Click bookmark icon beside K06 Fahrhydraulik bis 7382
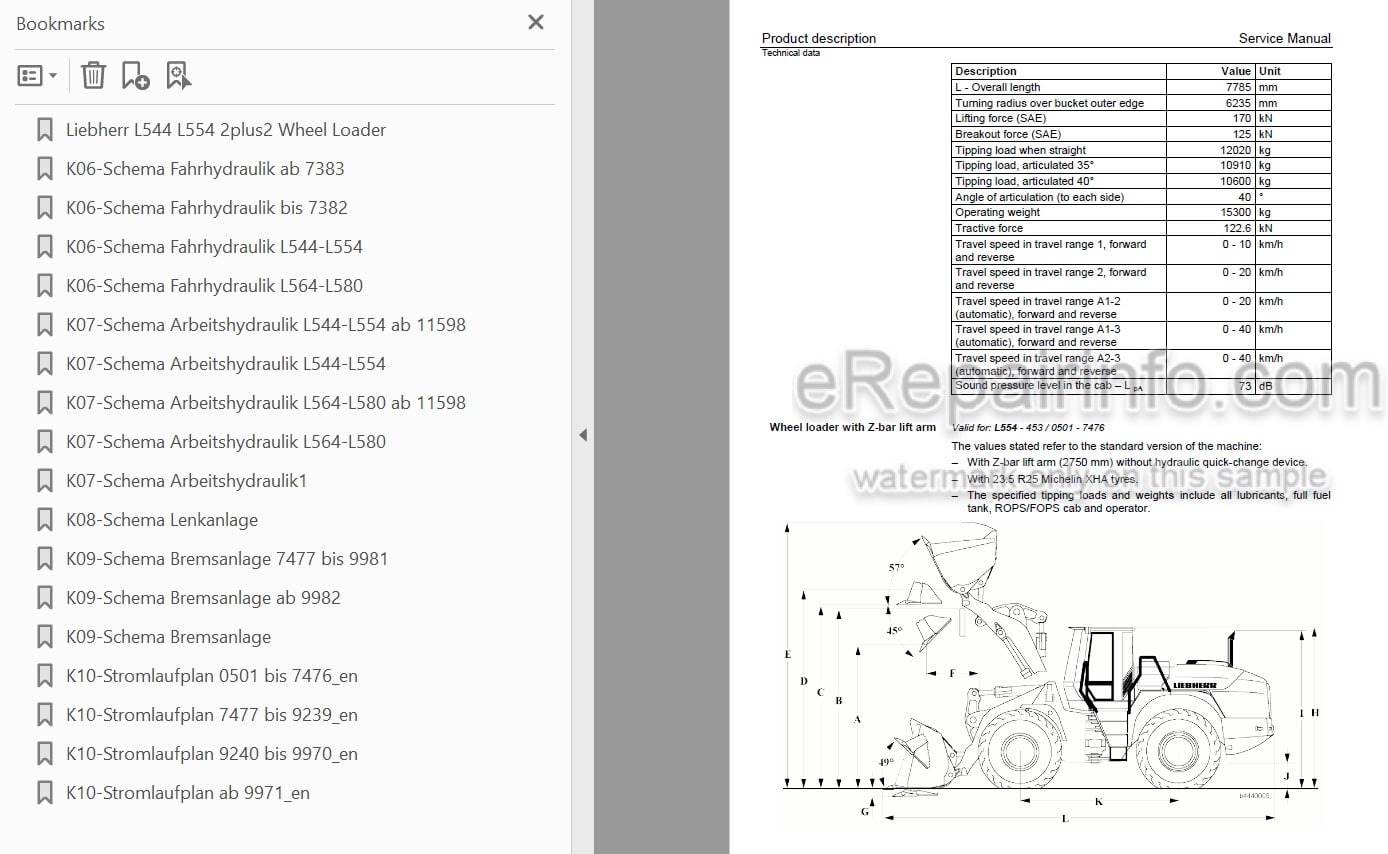Image resolution: width=1388 pixels, height=854 pixels. (44, 208)
